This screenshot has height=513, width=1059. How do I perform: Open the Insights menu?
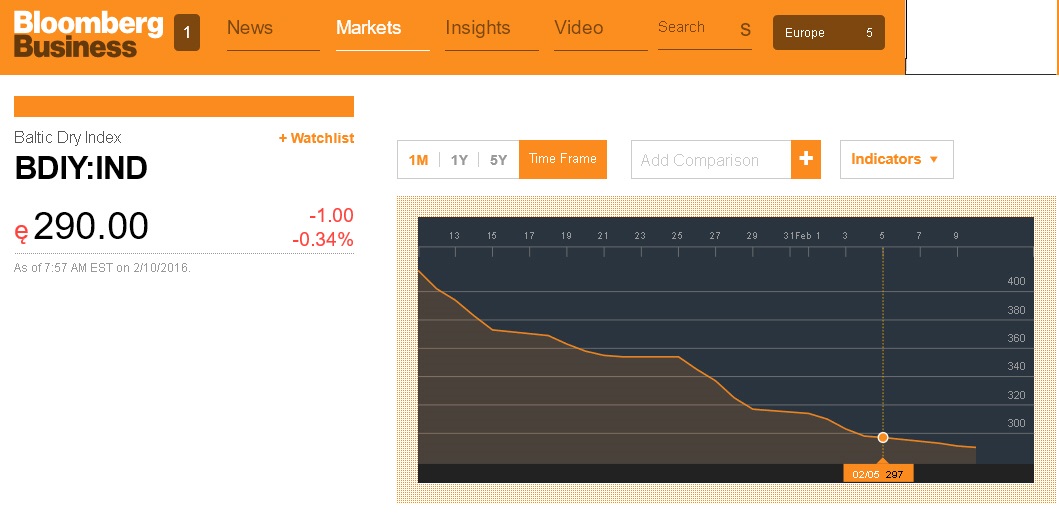pyautogui.click(x=478, y=28)
